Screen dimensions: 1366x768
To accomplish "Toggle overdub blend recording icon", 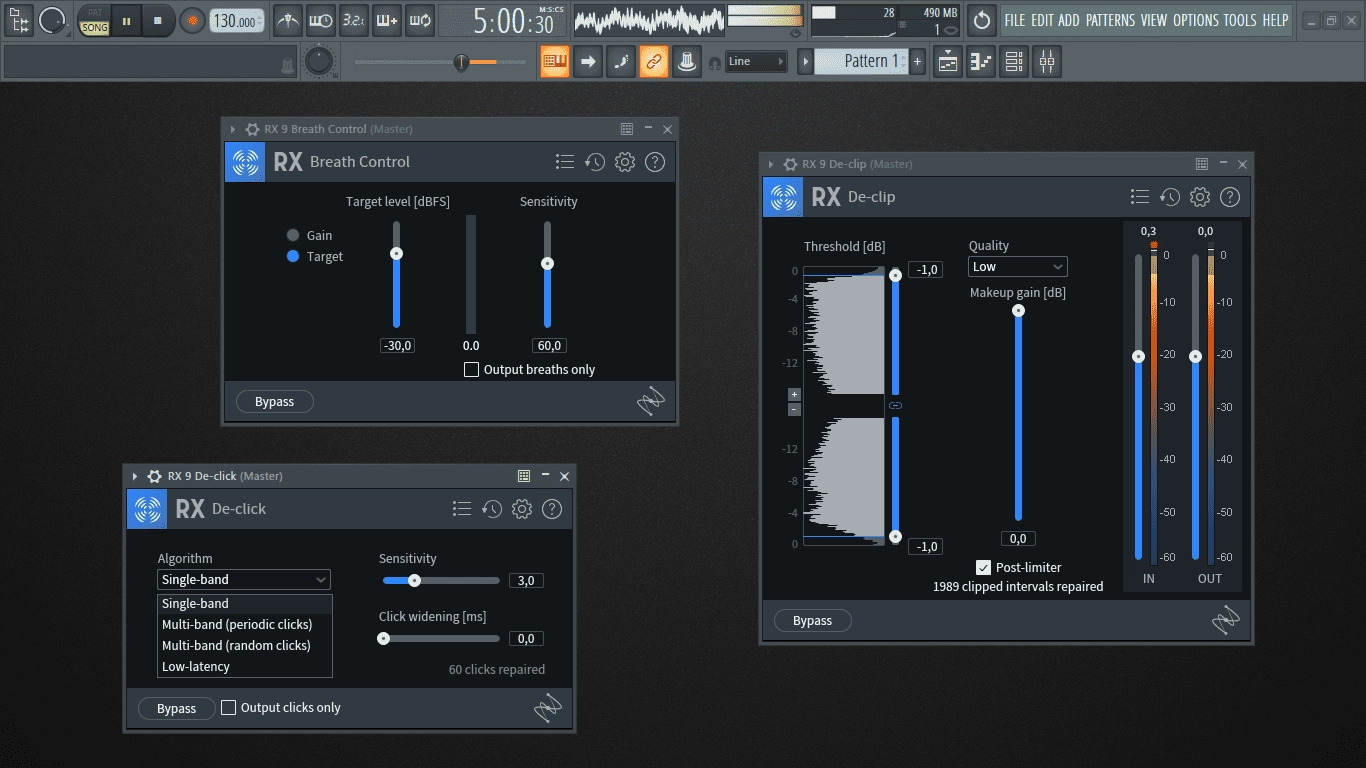I will 386,20.
